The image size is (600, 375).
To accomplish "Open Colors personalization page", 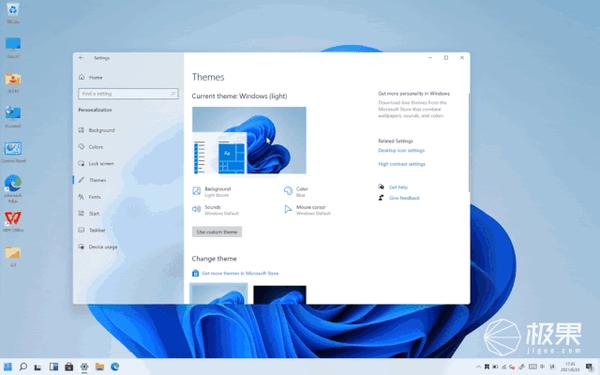I will 91,147.
